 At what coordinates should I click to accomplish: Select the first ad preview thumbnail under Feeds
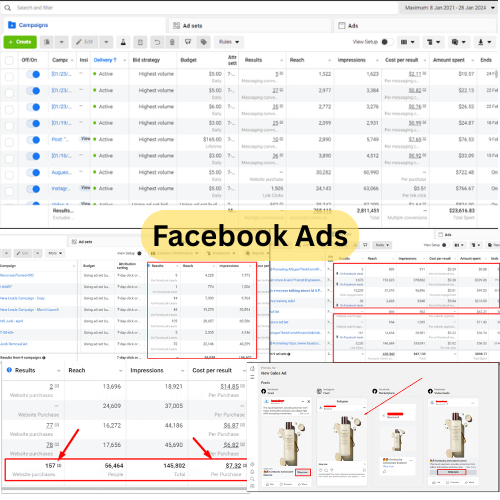pyautogui.click(x=287, y=442)
